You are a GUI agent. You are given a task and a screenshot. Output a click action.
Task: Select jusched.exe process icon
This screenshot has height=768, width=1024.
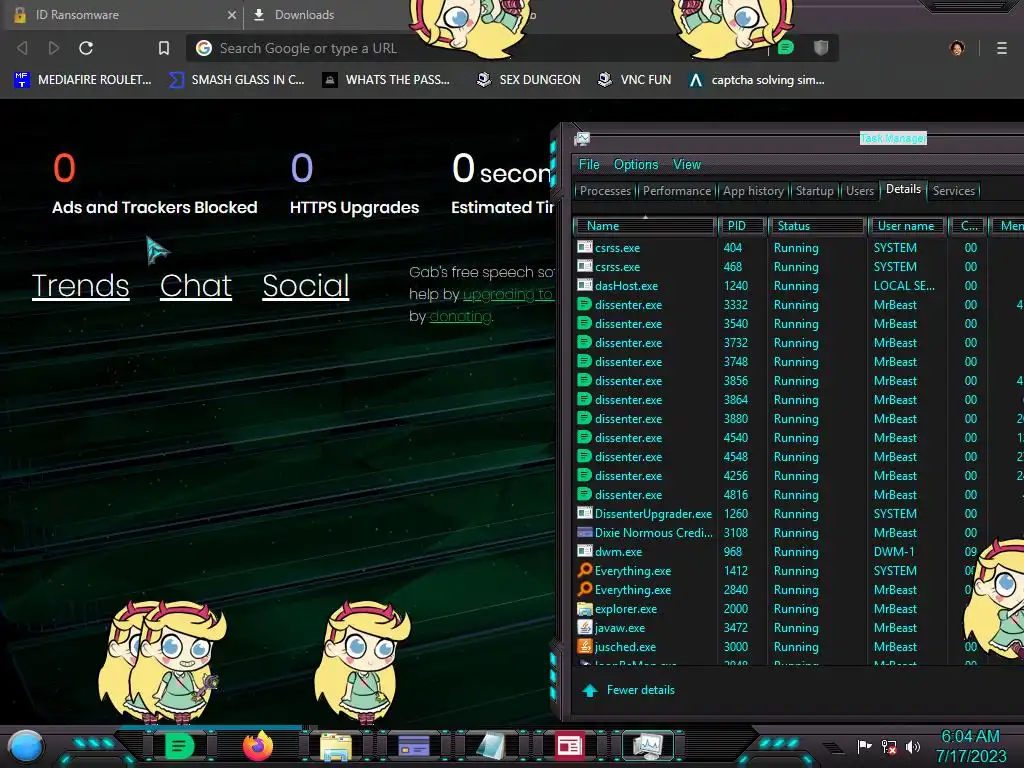pos(584,647)
